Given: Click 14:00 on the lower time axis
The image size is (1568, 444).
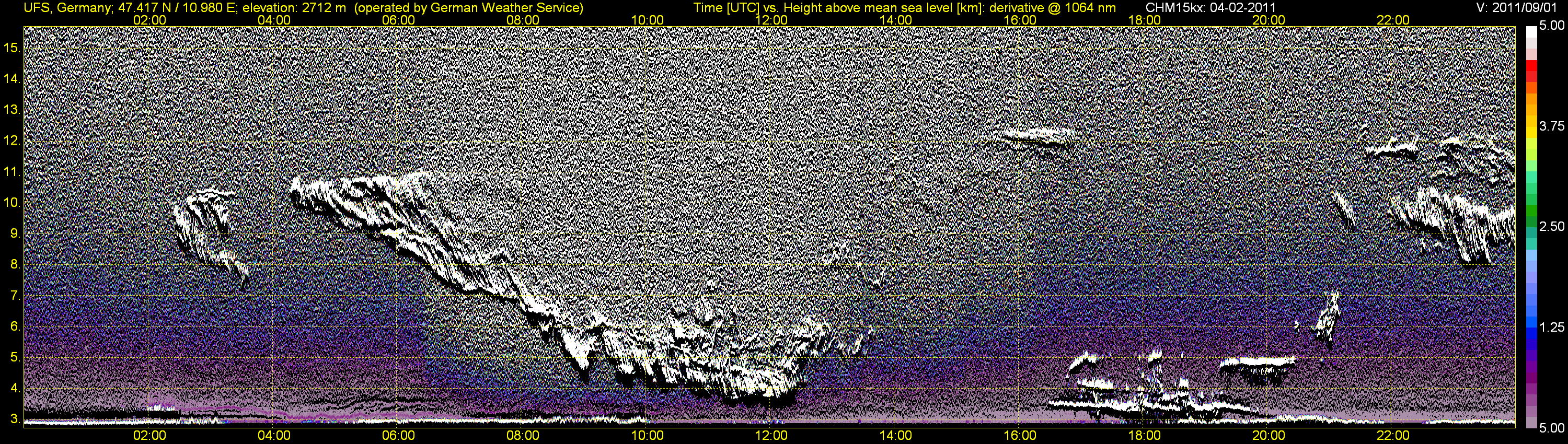Looking at the screenshot, I should click(896, 436).
